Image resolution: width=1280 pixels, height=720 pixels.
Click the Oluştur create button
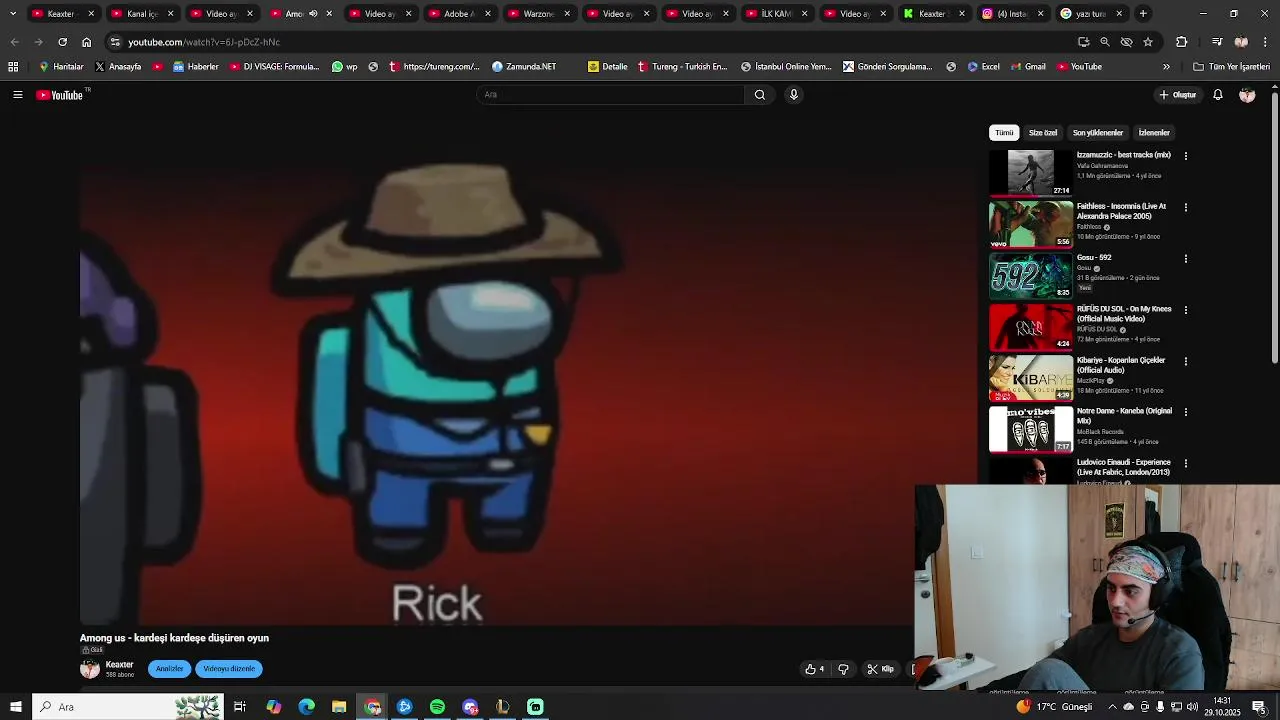(1178, 95)
